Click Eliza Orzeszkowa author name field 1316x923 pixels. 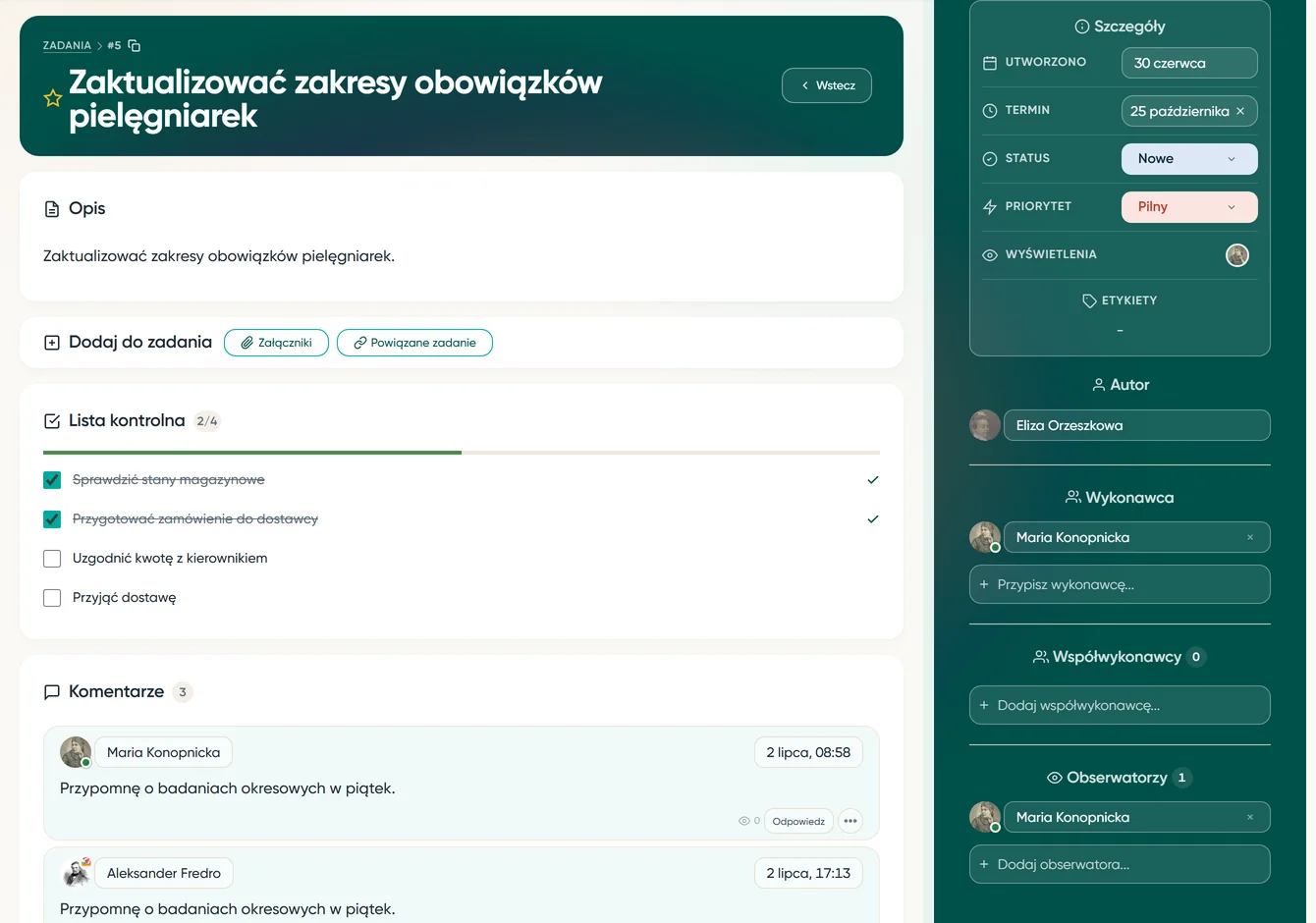[x=1137, y=425]
